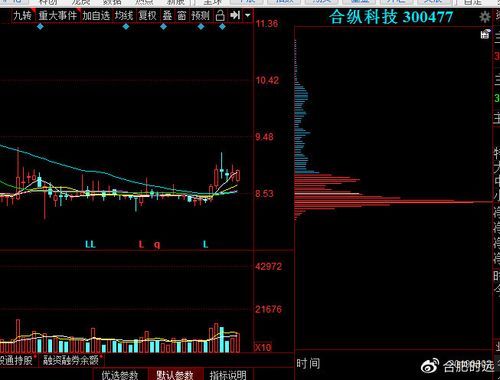Open the 重大事件 events list

tap(57, 15)
